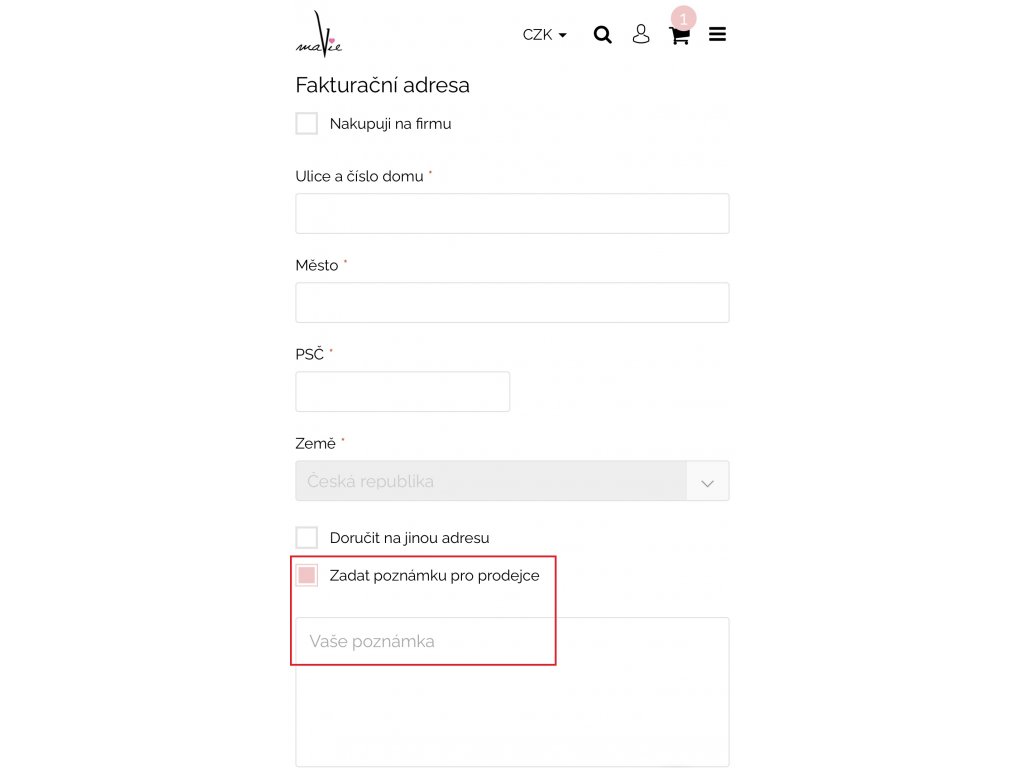This screenshot has width=1024, height=768.
Task: Expand the CZK currency dropdown
Action: 544,35
